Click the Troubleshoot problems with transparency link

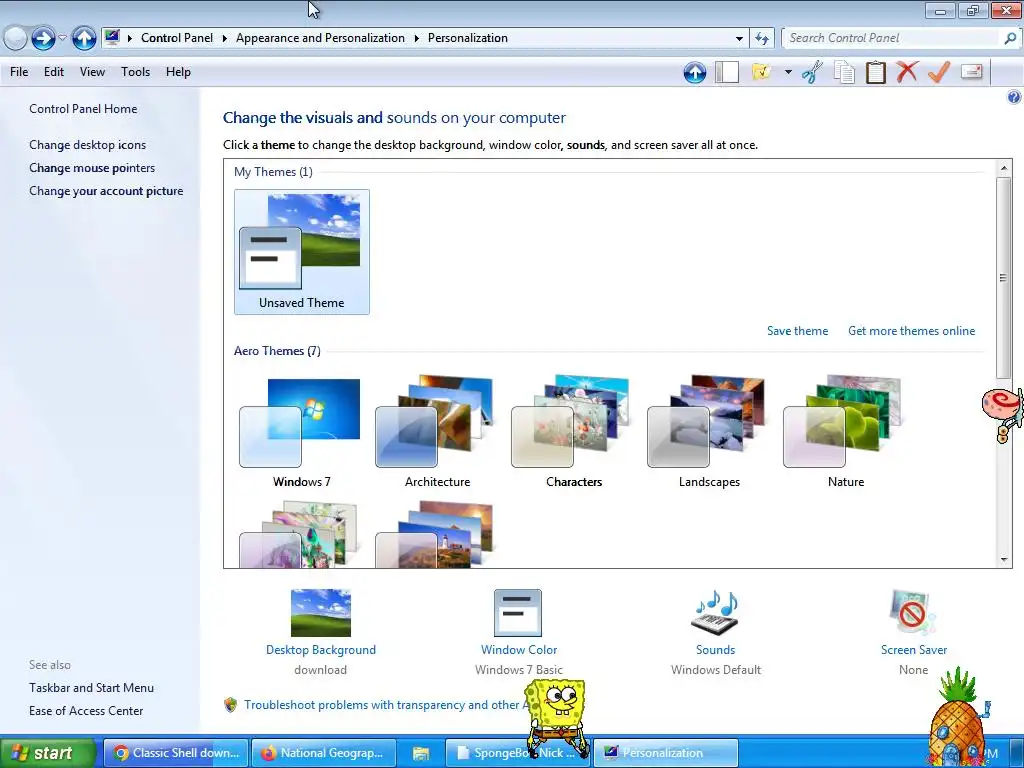[385, 705]
